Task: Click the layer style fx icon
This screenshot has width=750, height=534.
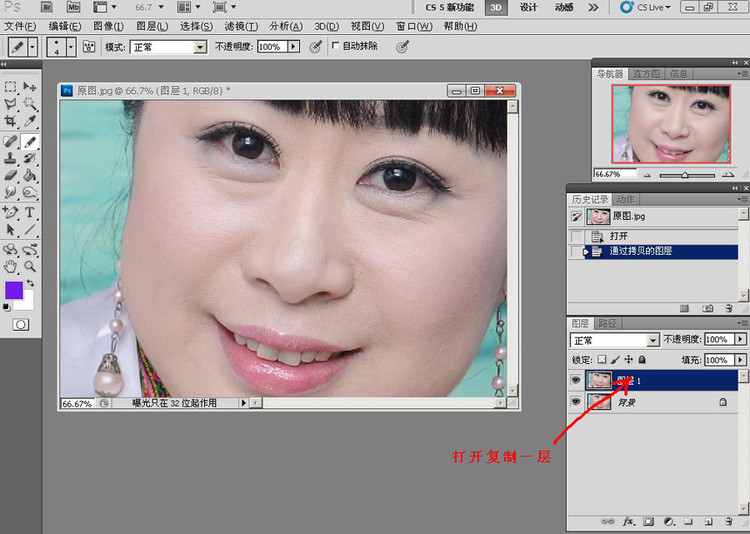Action: (629, 522)
